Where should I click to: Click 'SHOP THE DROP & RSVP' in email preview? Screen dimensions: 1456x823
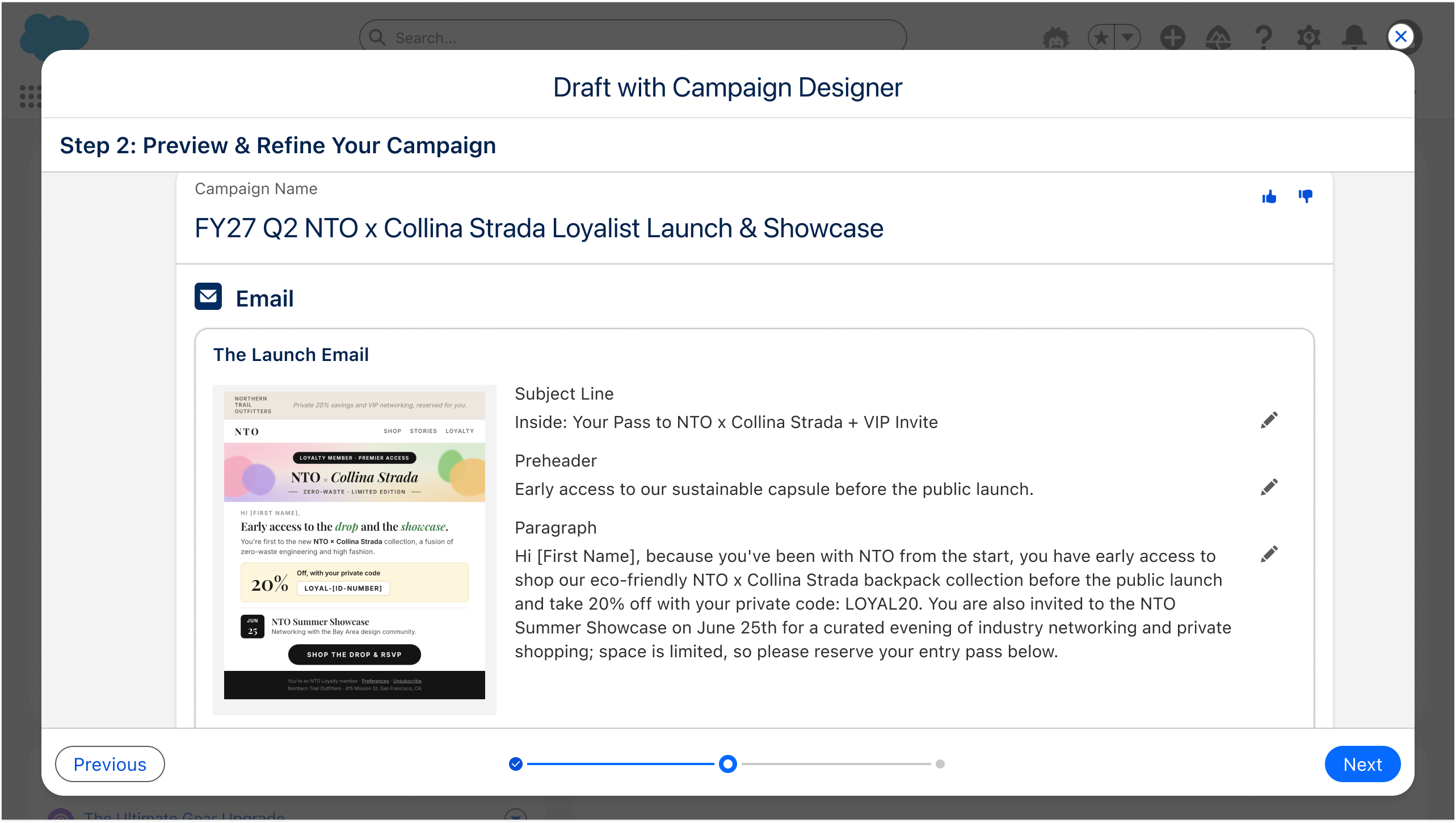coord(355,655)
